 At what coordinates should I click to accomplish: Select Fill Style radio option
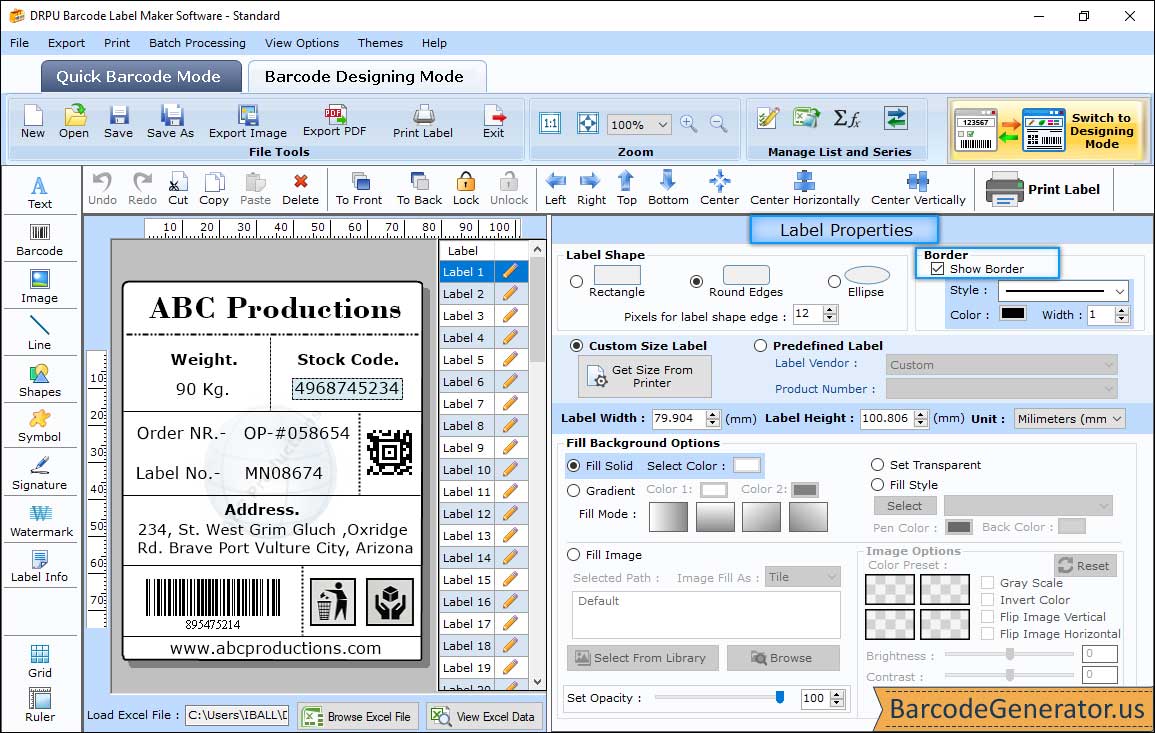[x=877, y=485]
